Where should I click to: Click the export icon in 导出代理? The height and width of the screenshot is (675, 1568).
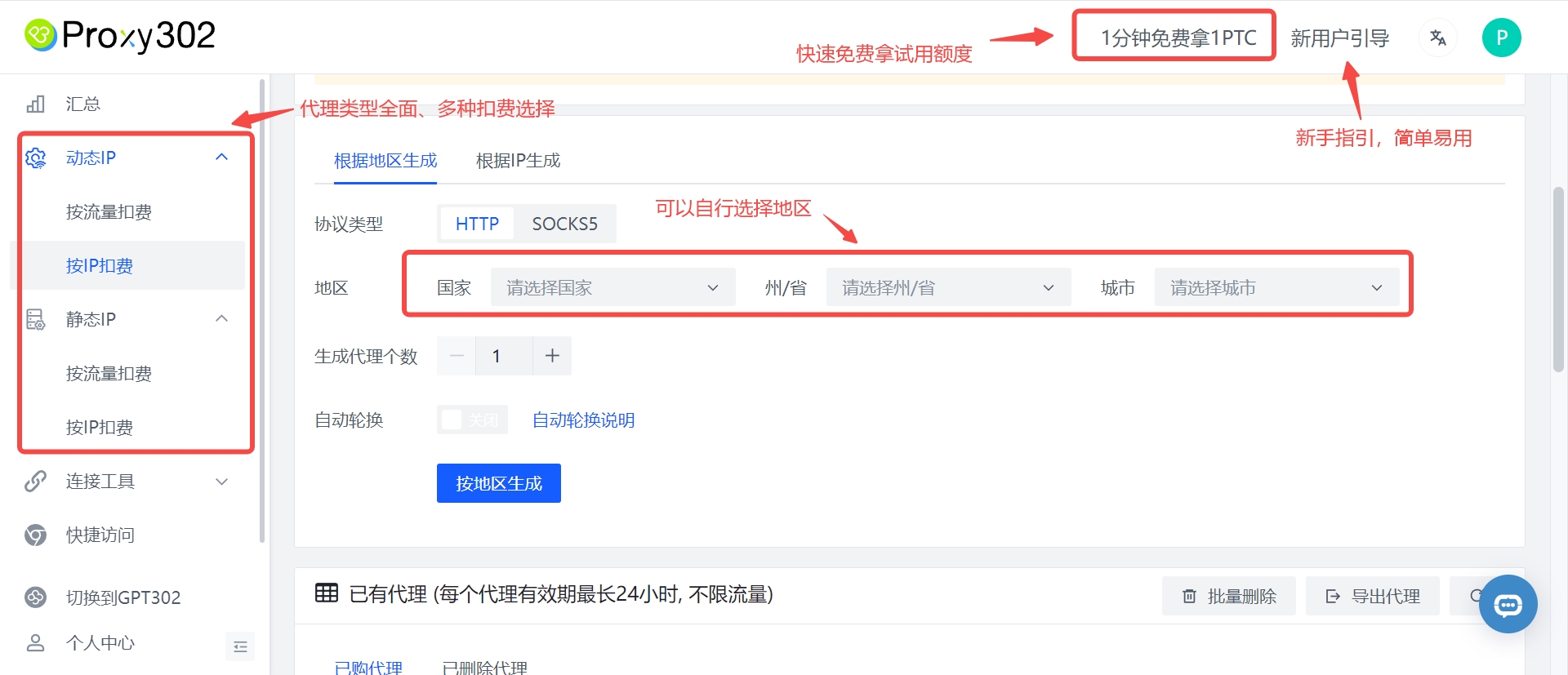click(x=1333, y=596)
